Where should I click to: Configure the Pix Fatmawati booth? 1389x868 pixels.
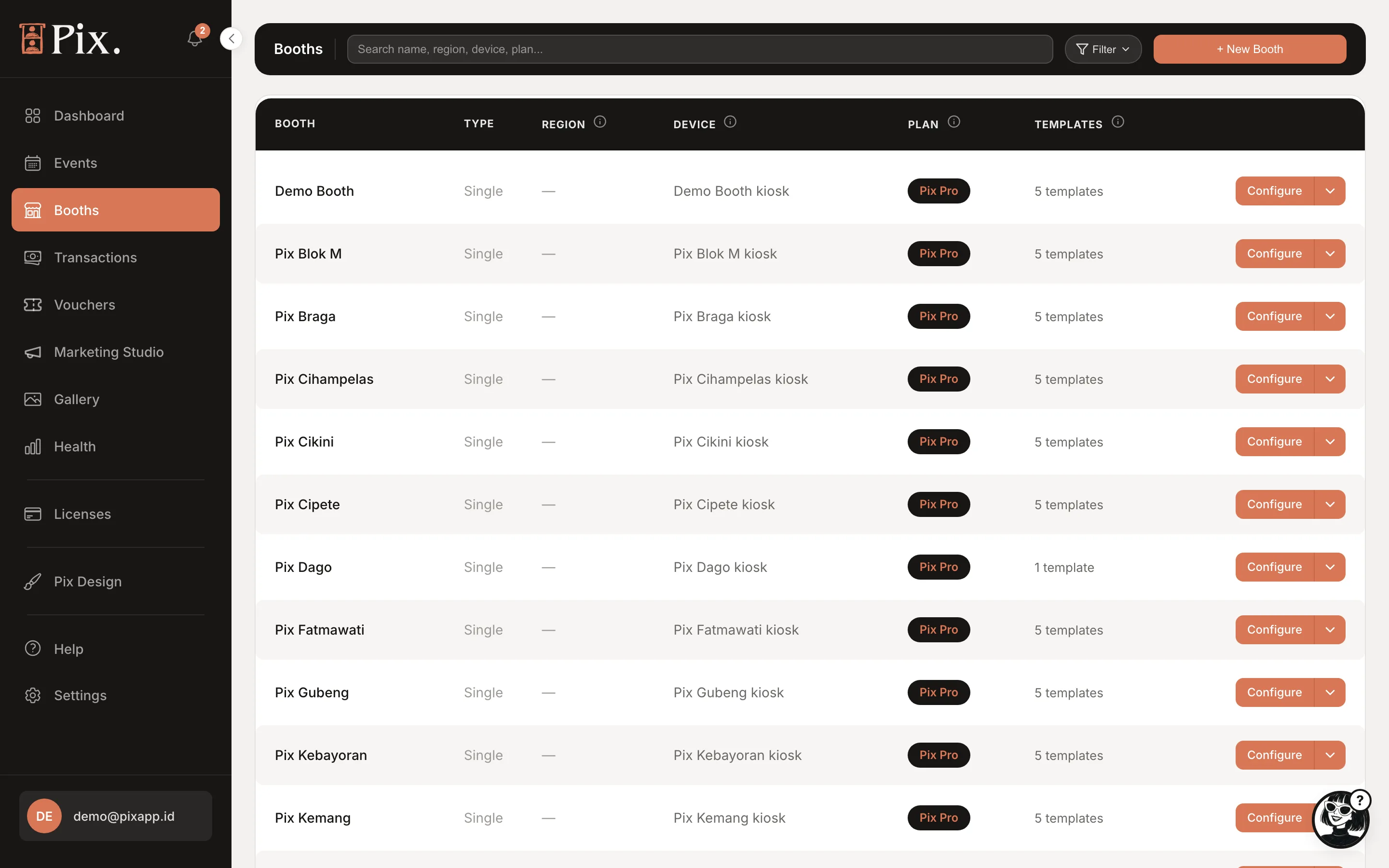click(x=1274, y=630)
